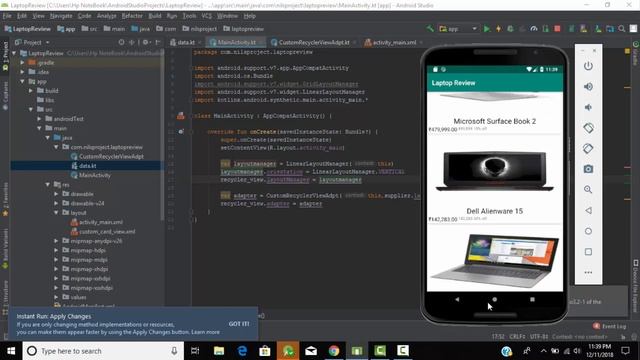Open the app run configuration dropdown
Screen dimensions: 640x360
coord(458,29)
